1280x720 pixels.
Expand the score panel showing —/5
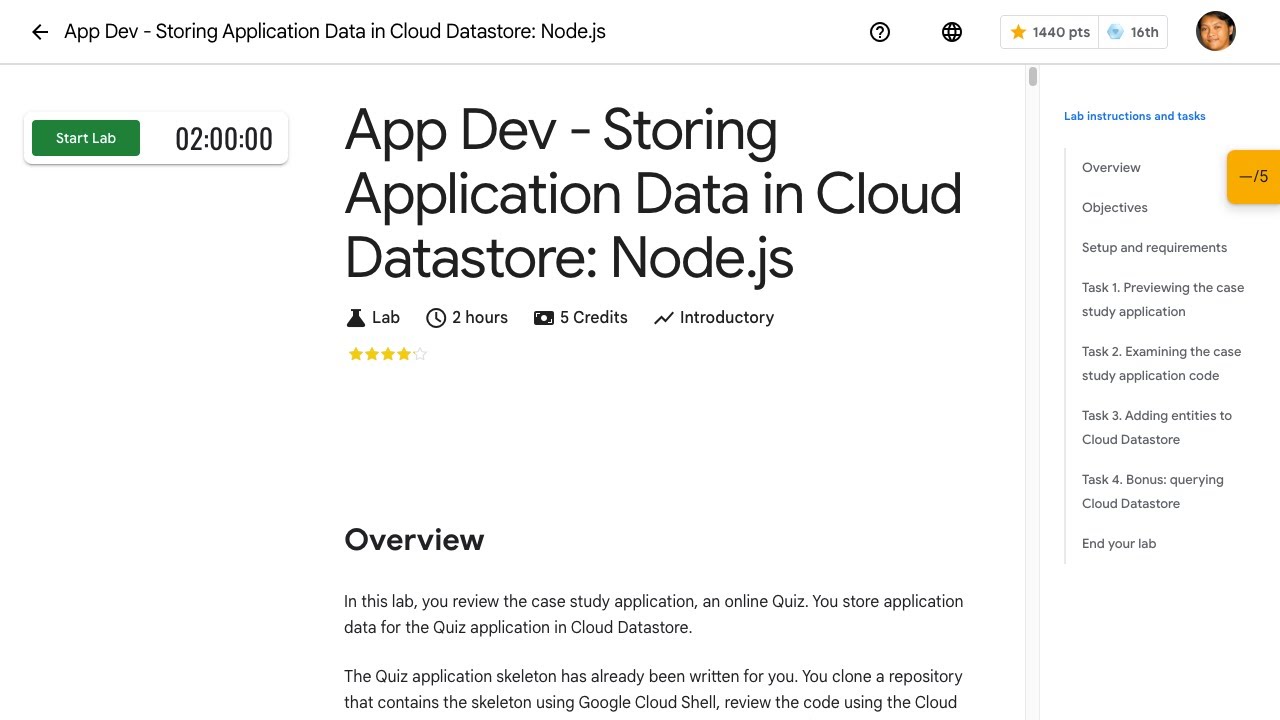point(1253,177)
